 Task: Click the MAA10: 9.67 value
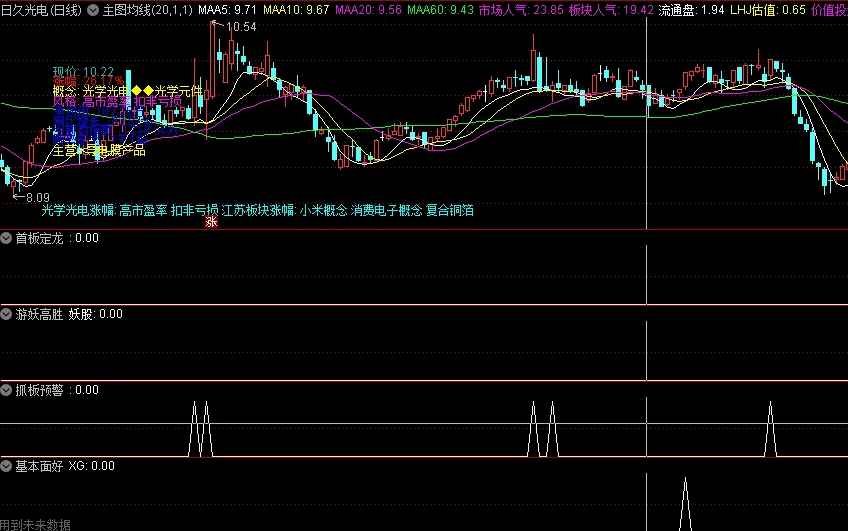tap(296, 10)
